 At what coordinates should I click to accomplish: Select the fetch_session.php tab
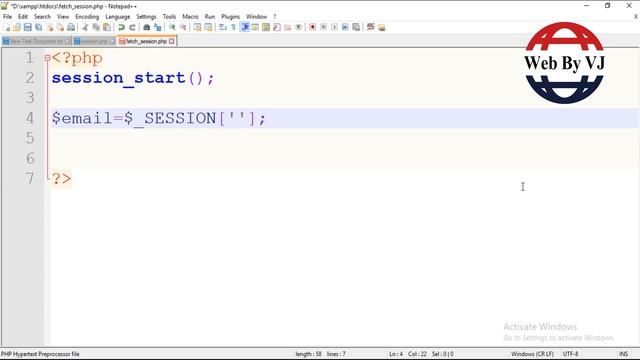(x=146, y=41)
